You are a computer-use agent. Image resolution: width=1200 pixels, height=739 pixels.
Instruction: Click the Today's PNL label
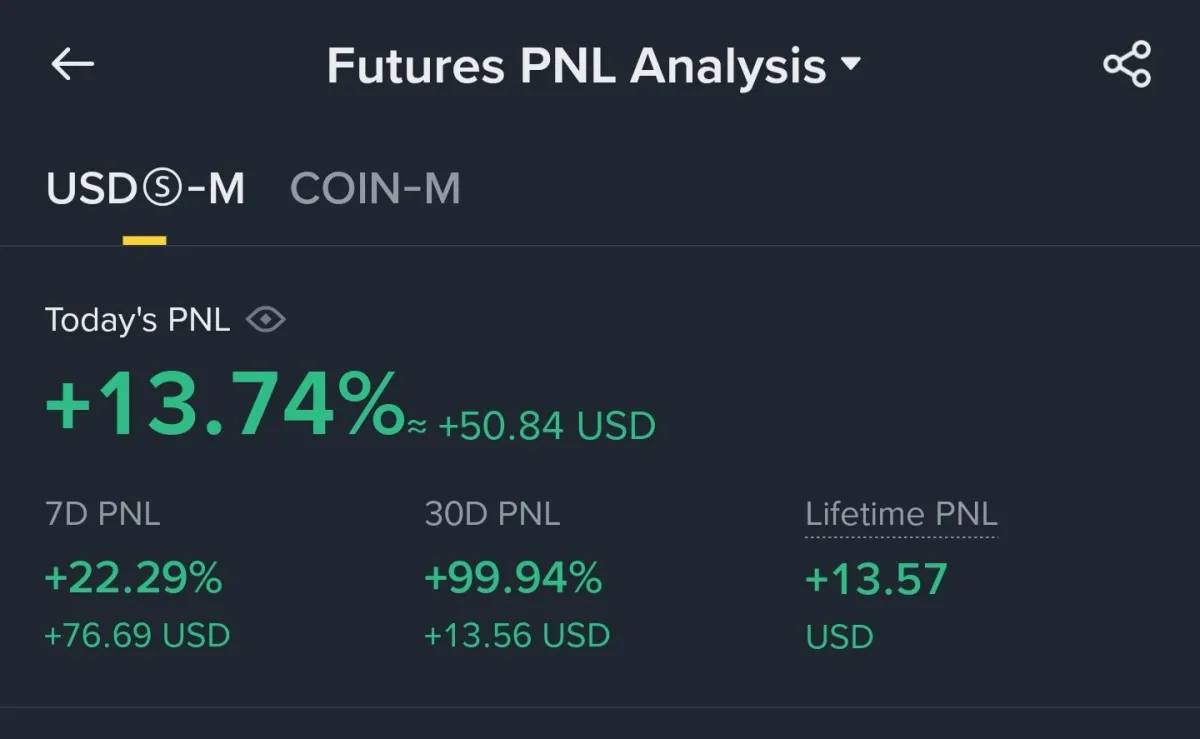[138, 320]
